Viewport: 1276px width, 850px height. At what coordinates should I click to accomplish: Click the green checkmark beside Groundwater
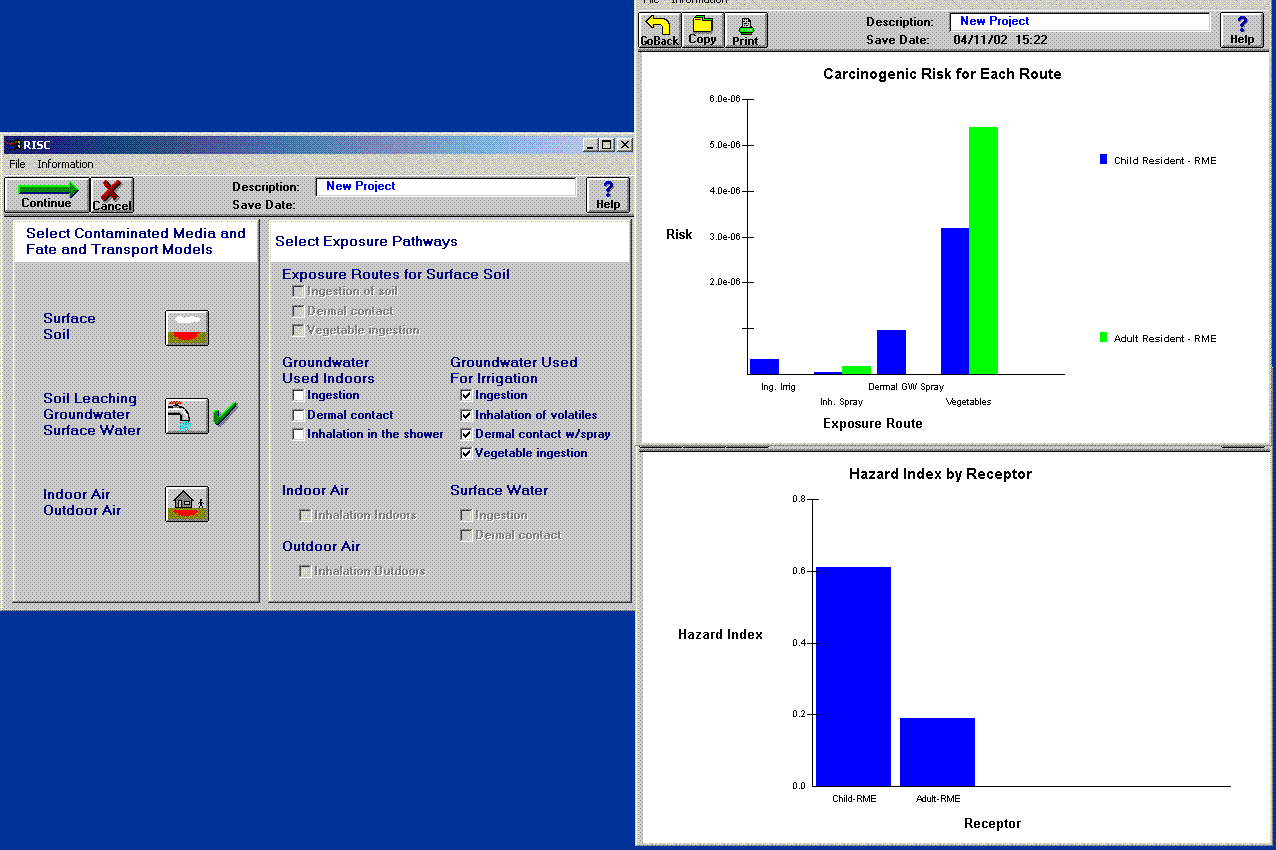(226, 412)
